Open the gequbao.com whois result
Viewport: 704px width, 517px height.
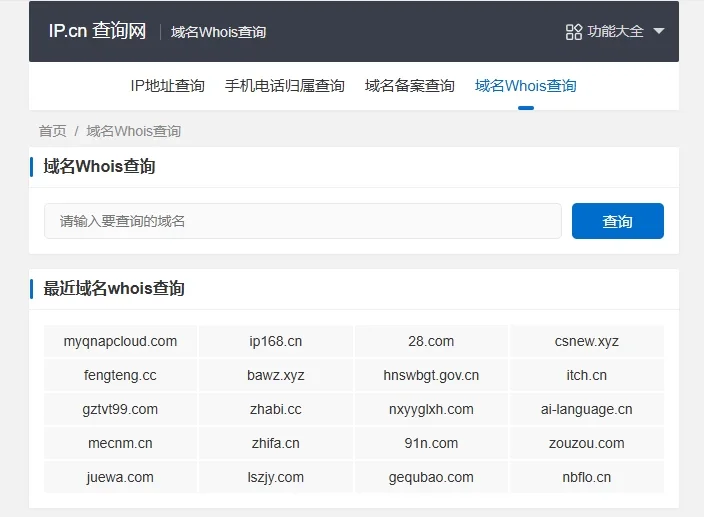point(431,478)
